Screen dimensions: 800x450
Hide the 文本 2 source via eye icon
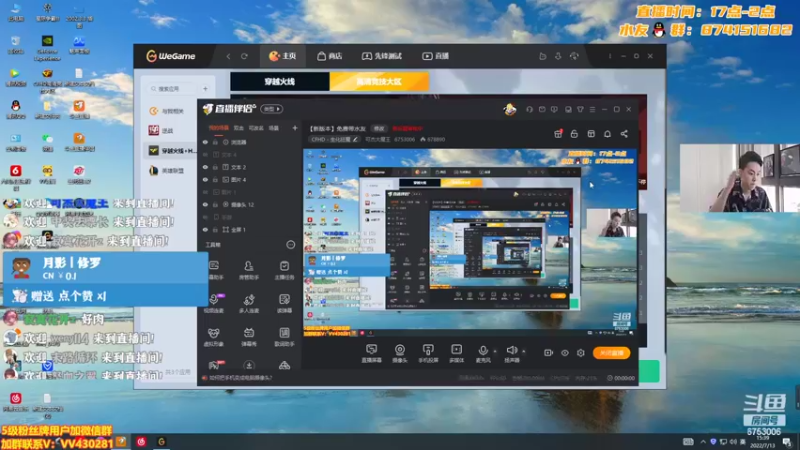[x=206, y=167]
